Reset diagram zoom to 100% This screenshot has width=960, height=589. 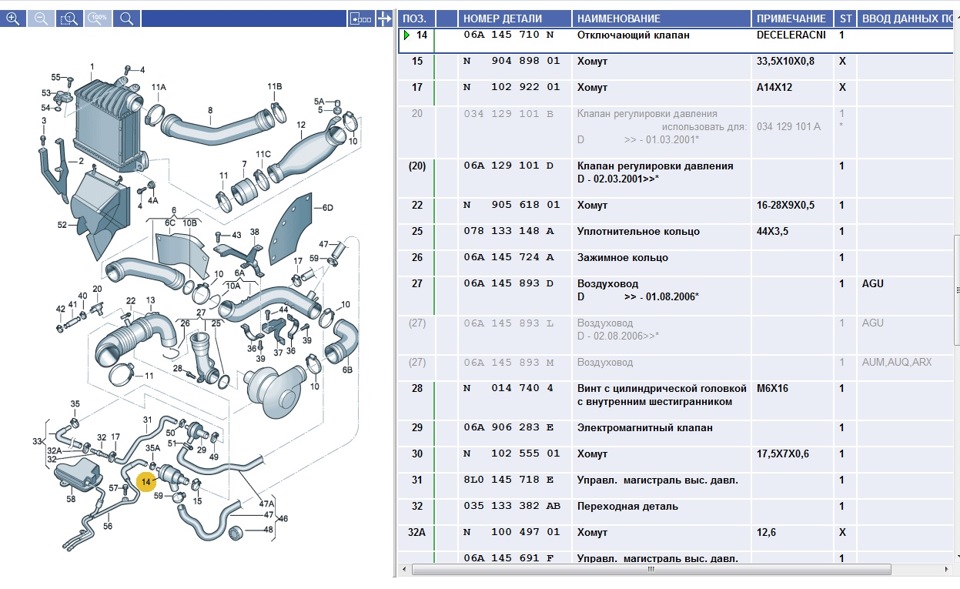(x=98, y=18)
